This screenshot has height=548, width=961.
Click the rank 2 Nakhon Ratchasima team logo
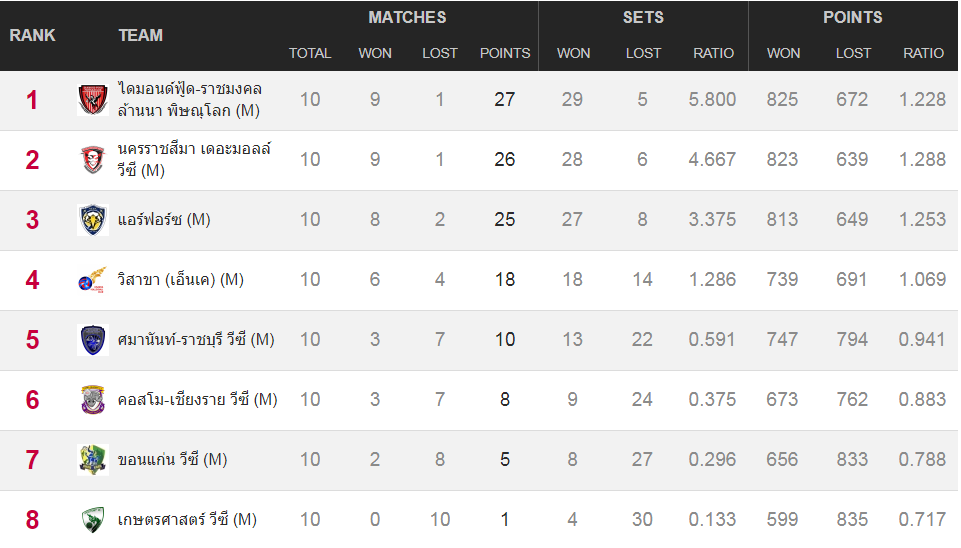(x=93, y=160)
